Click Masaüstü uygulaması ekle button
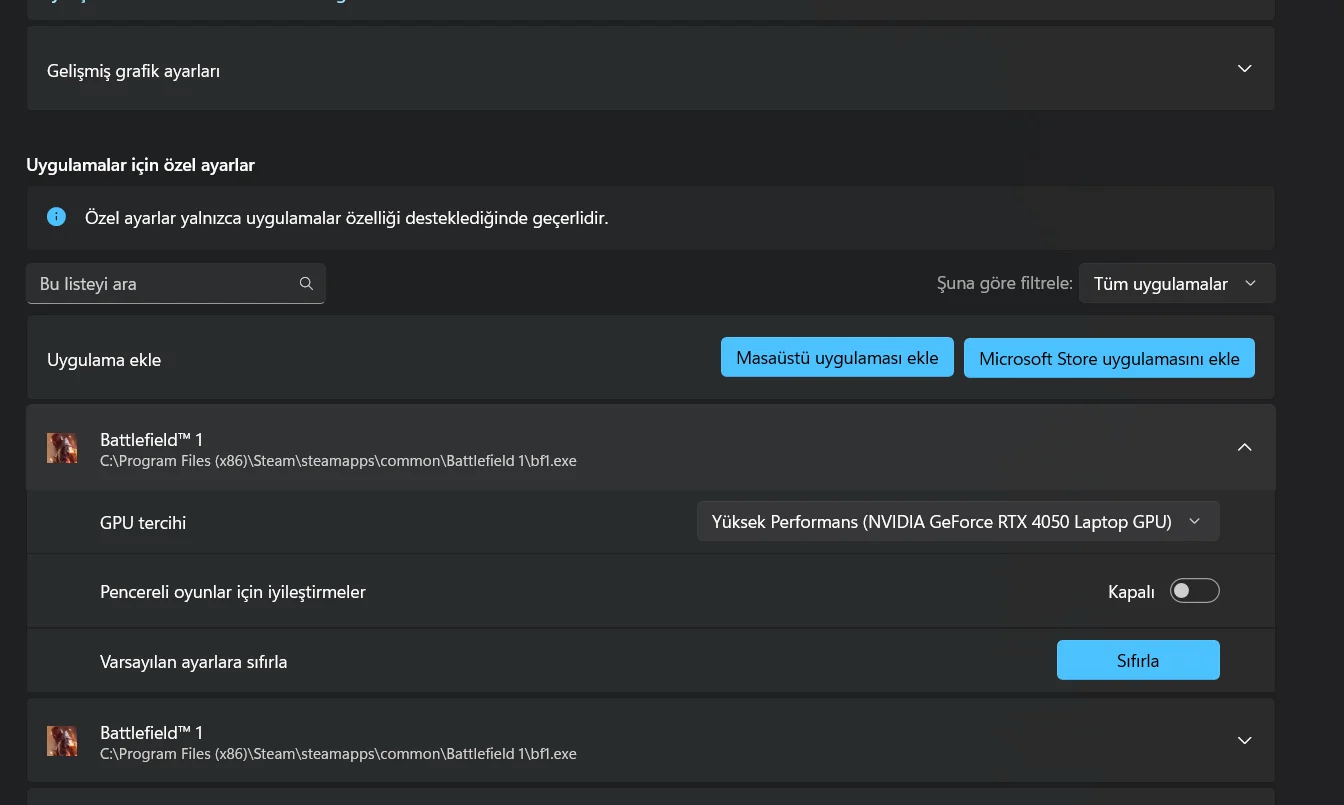Screen dimensions: 1344x805 (x=837, y=358)
